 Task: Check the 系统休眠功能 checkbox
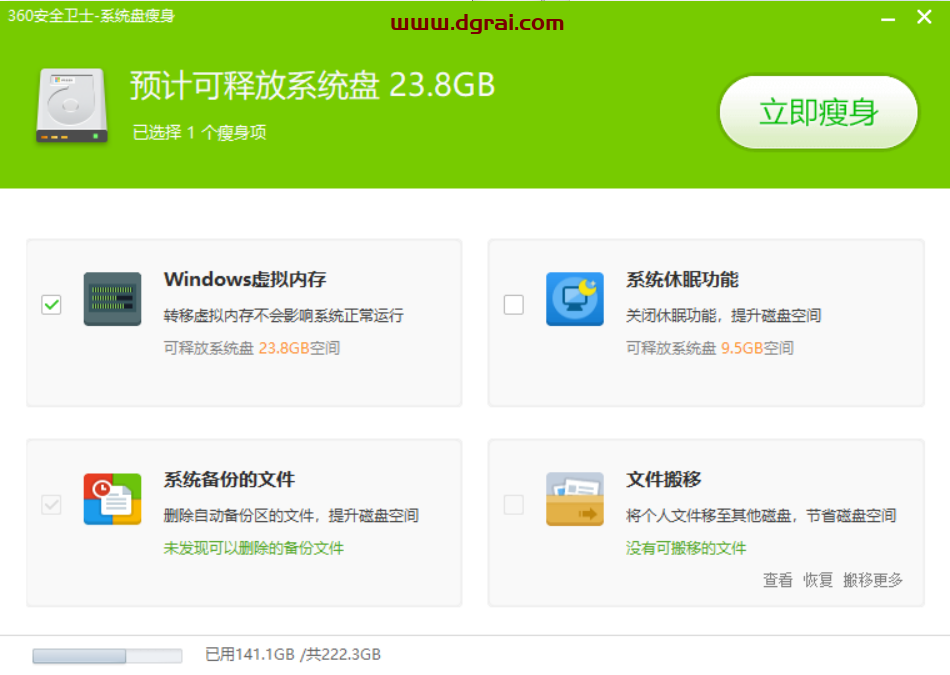514,304
